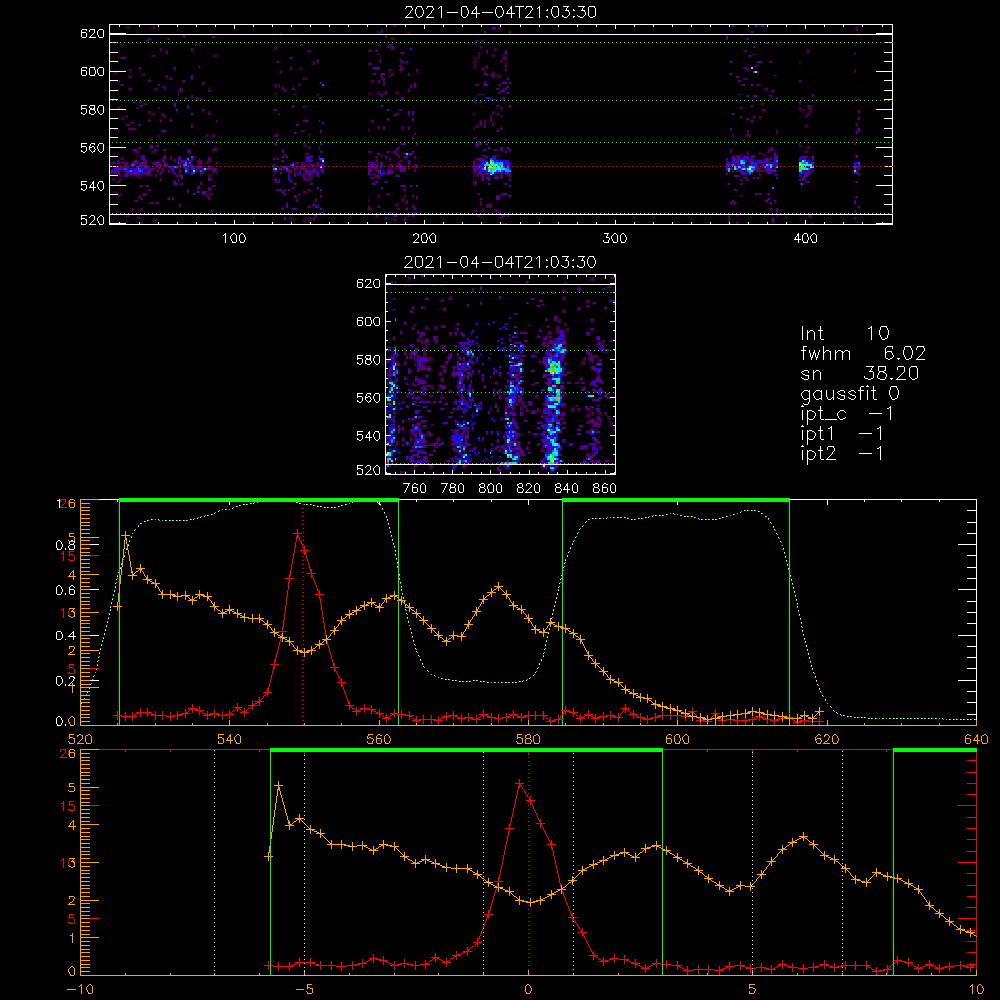Click the "820" x-axis label of middle spectrogram

click(x=529, y=489)
